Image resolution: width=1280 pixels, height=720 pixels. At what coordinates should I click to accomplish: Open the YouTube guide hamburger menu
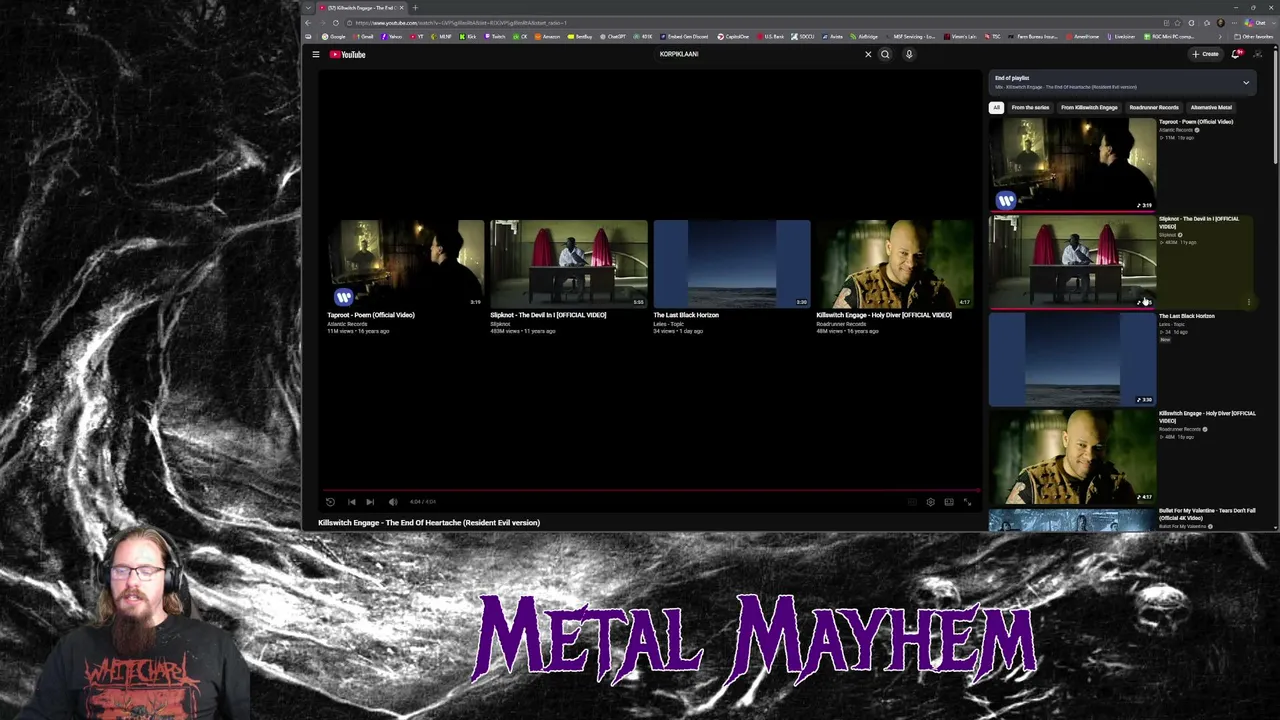315,54
